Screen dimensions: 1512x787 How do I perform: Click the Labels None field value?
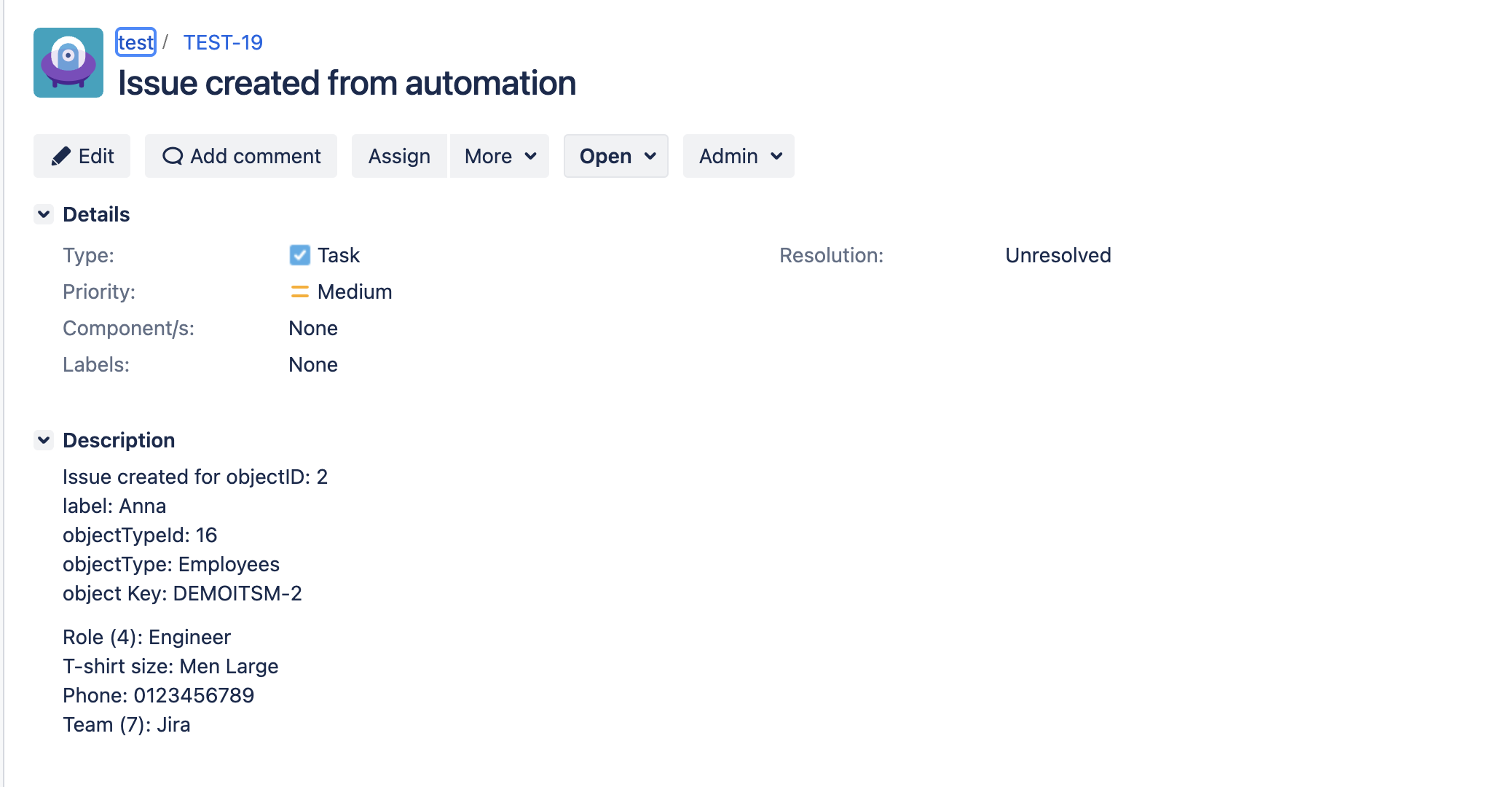pos(313,364)
